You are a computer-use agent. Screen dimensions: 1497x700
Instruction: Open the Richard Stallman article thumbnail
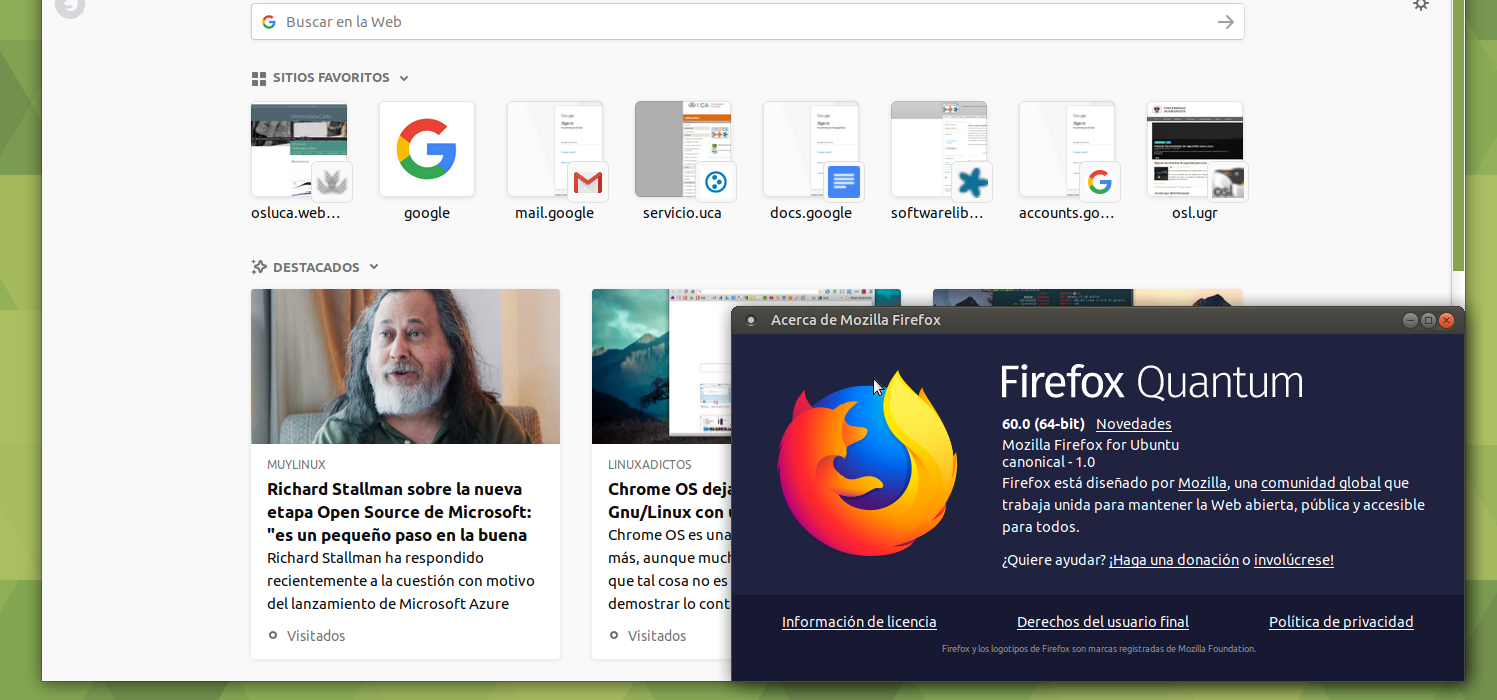(405, 366)
